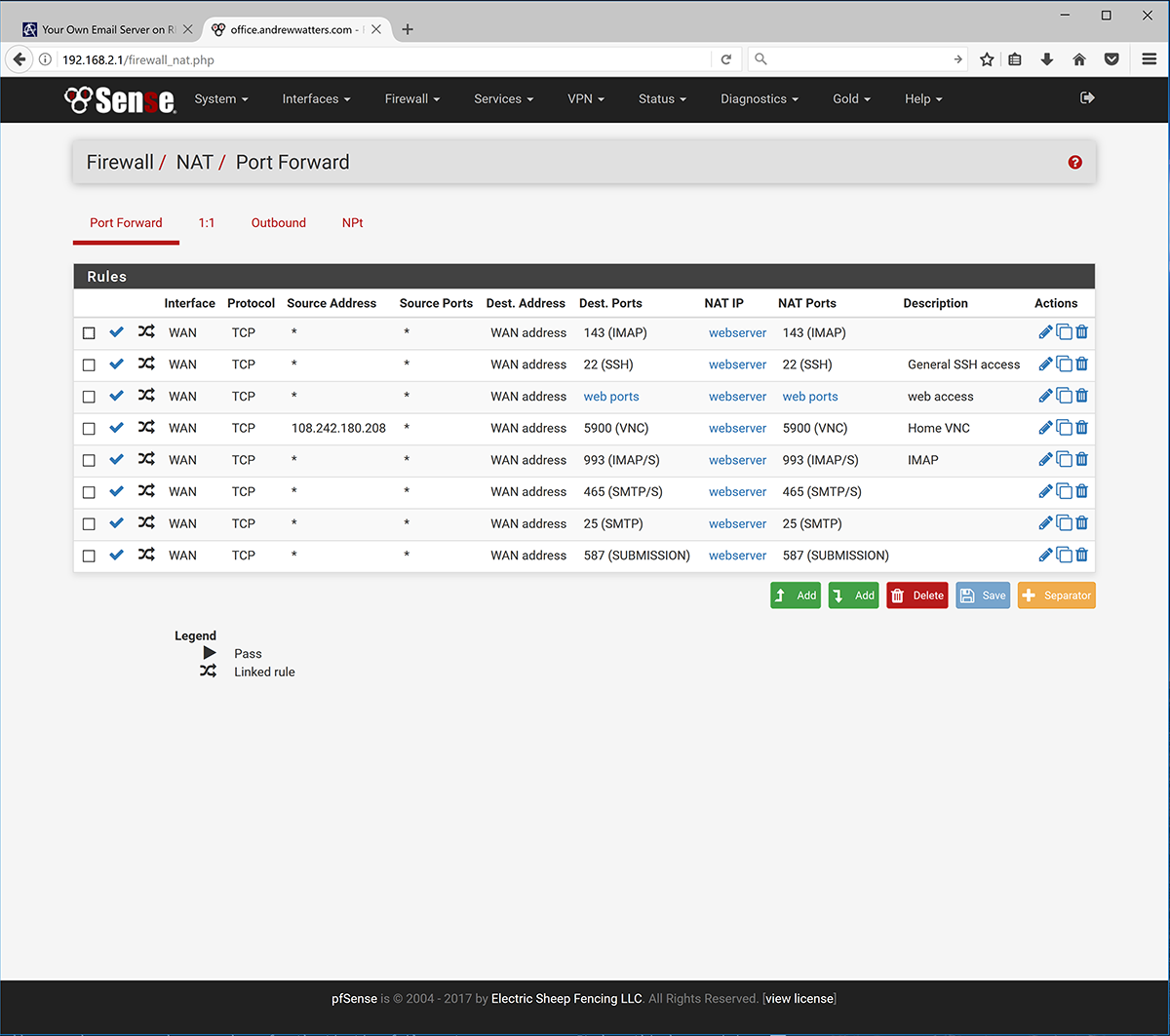Open the red help icon for Port Forward

(1075, 163)
